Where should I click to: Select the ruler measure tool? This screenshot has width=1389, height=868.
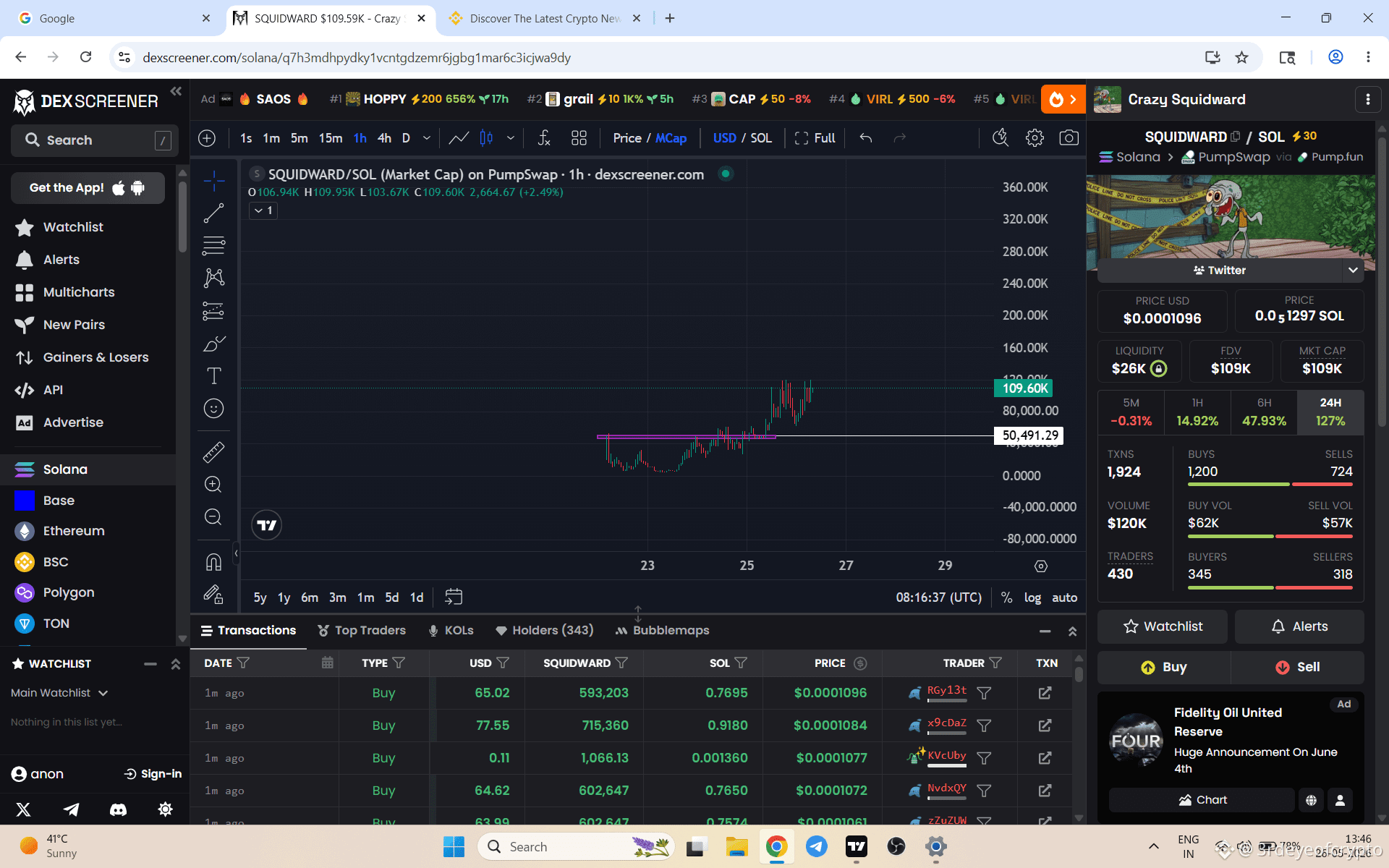(213, 452)
